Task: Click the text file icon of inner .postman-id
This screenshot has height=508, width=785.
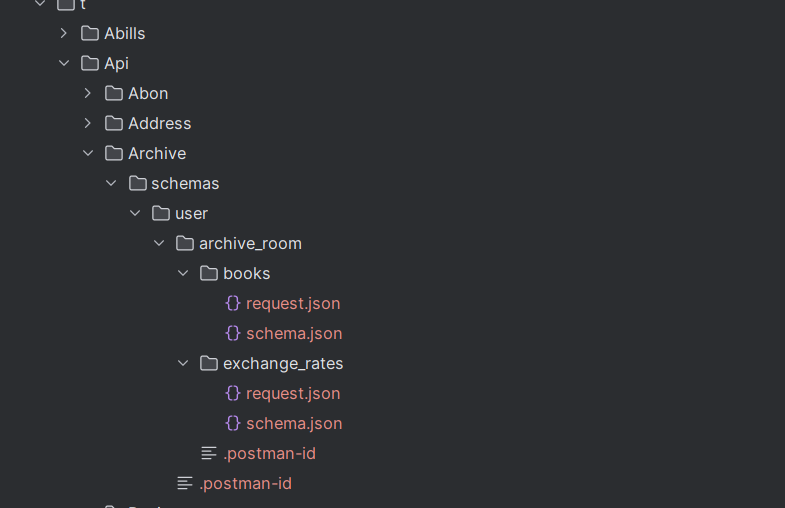Action: point(209,453)
